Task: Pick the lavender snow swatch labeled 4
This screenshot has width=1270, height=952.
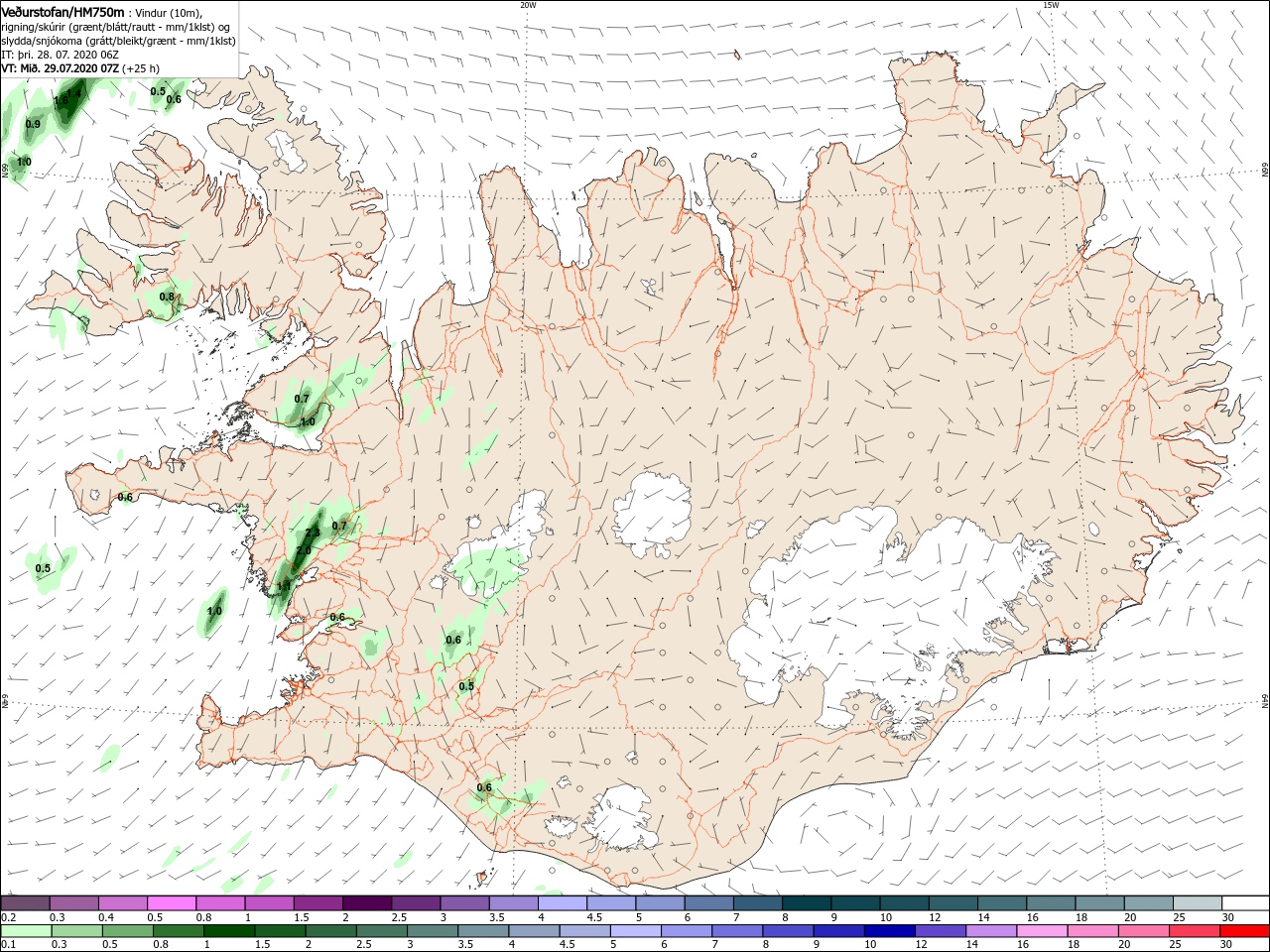Action: (562, 903)
